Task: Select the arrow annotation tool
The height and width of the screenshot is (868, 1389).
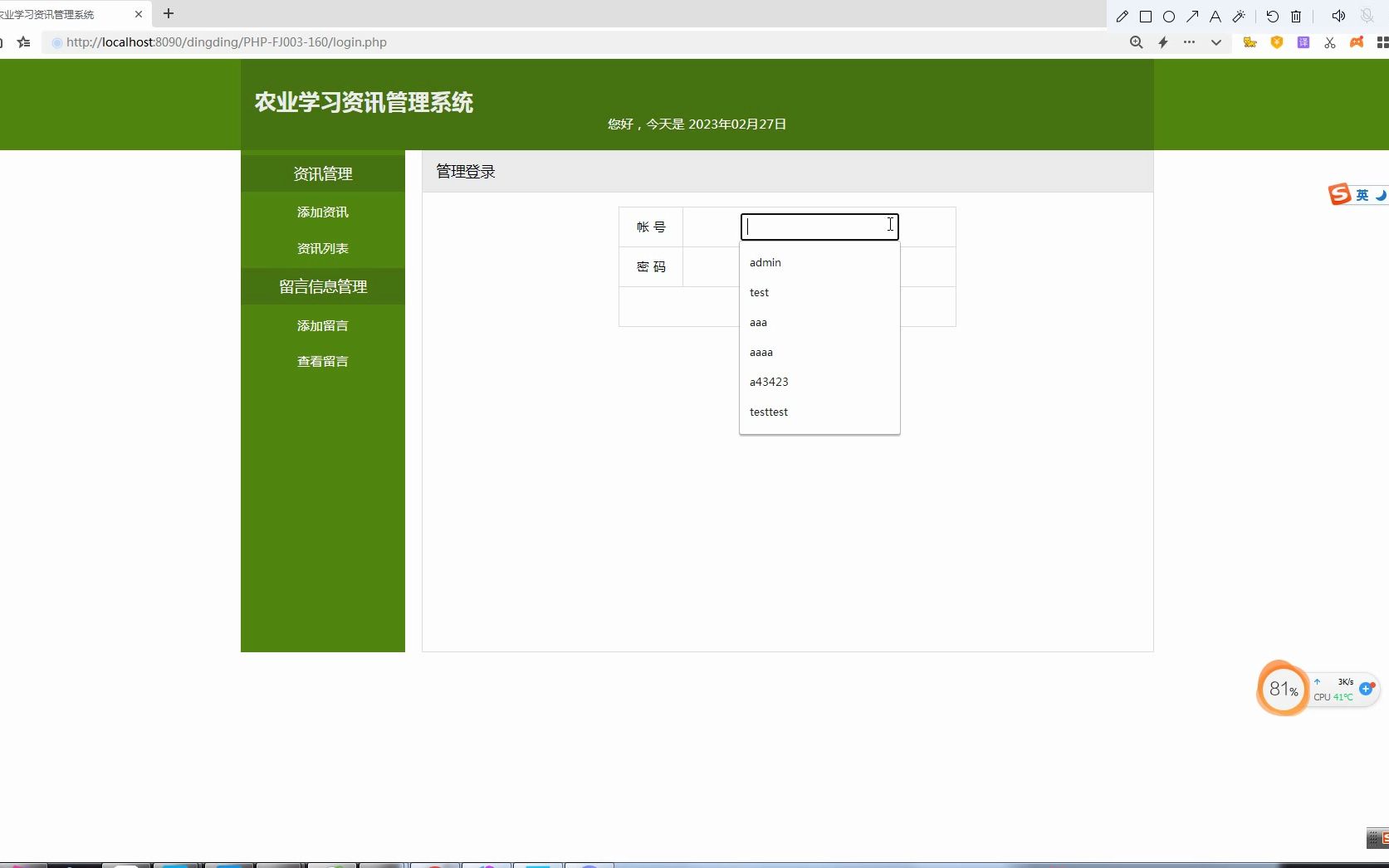Action: (1192, 17)
